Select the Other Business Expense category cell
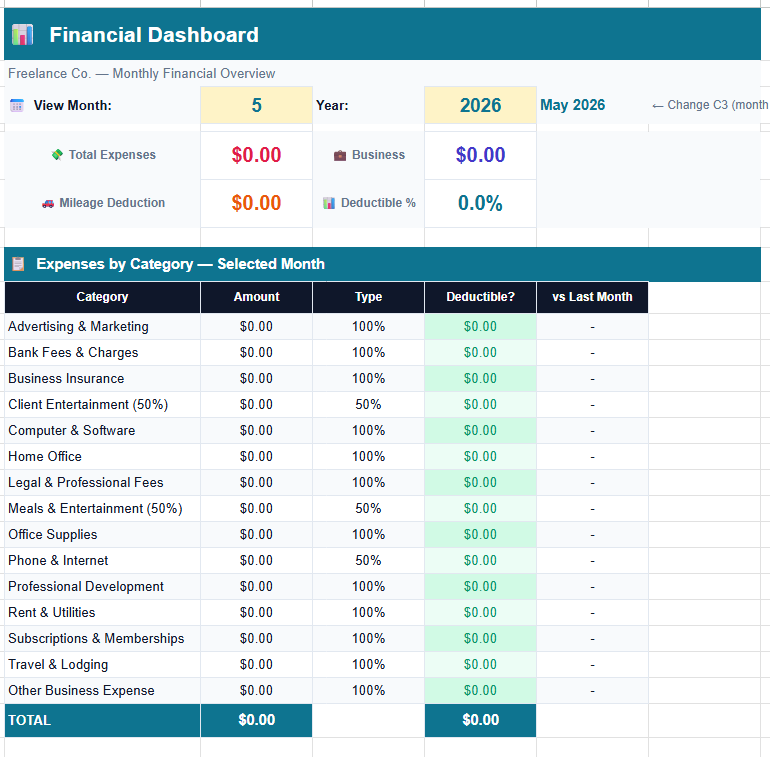770x757 pixels. [x=102, y=691]
